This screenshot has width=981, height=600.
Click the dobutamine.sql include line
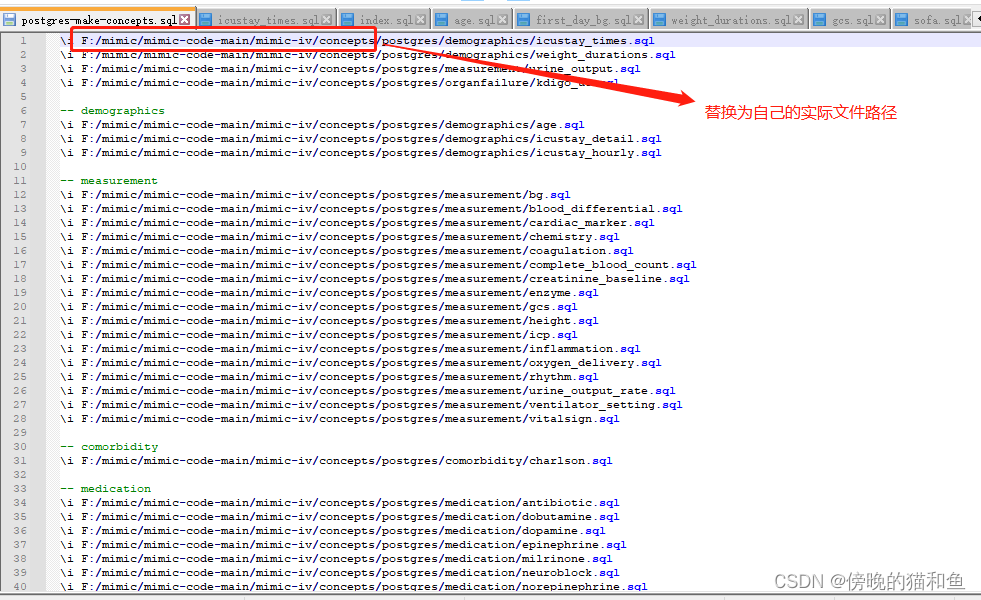pos(340,517)
